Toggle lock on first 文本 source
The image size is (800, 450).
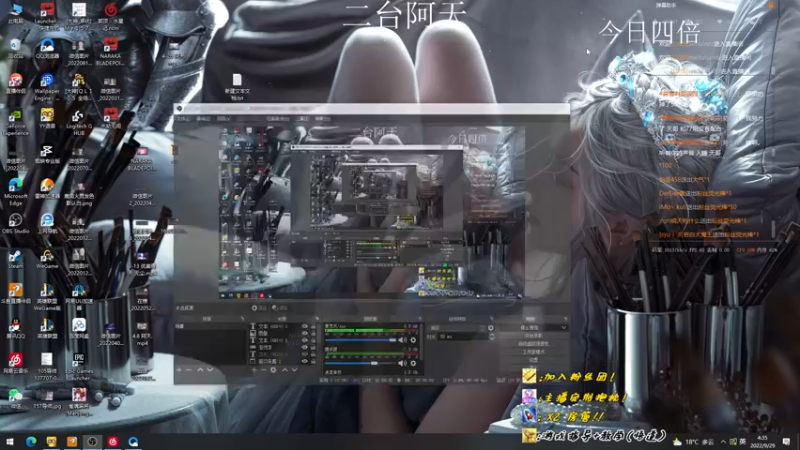click(313, 326)
